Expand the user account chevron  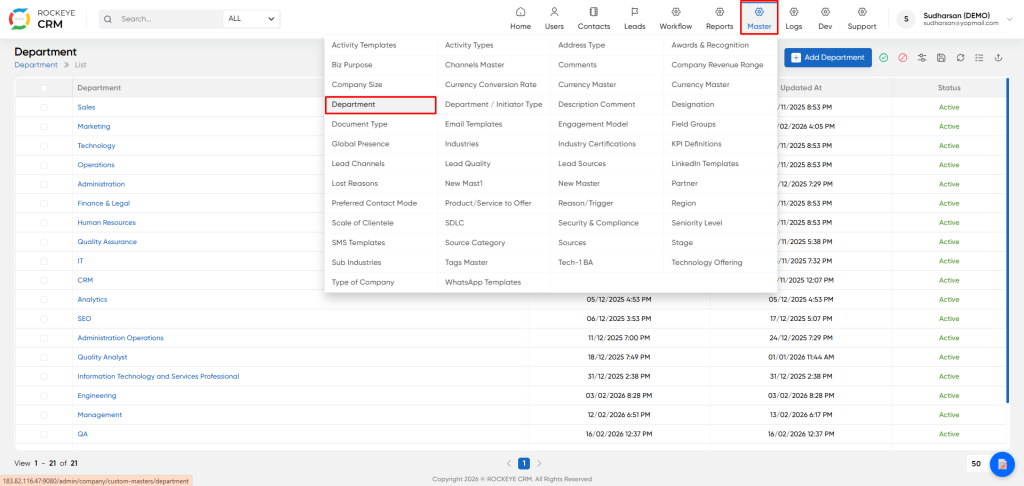pyautogui.click(x=1010, y=20)
